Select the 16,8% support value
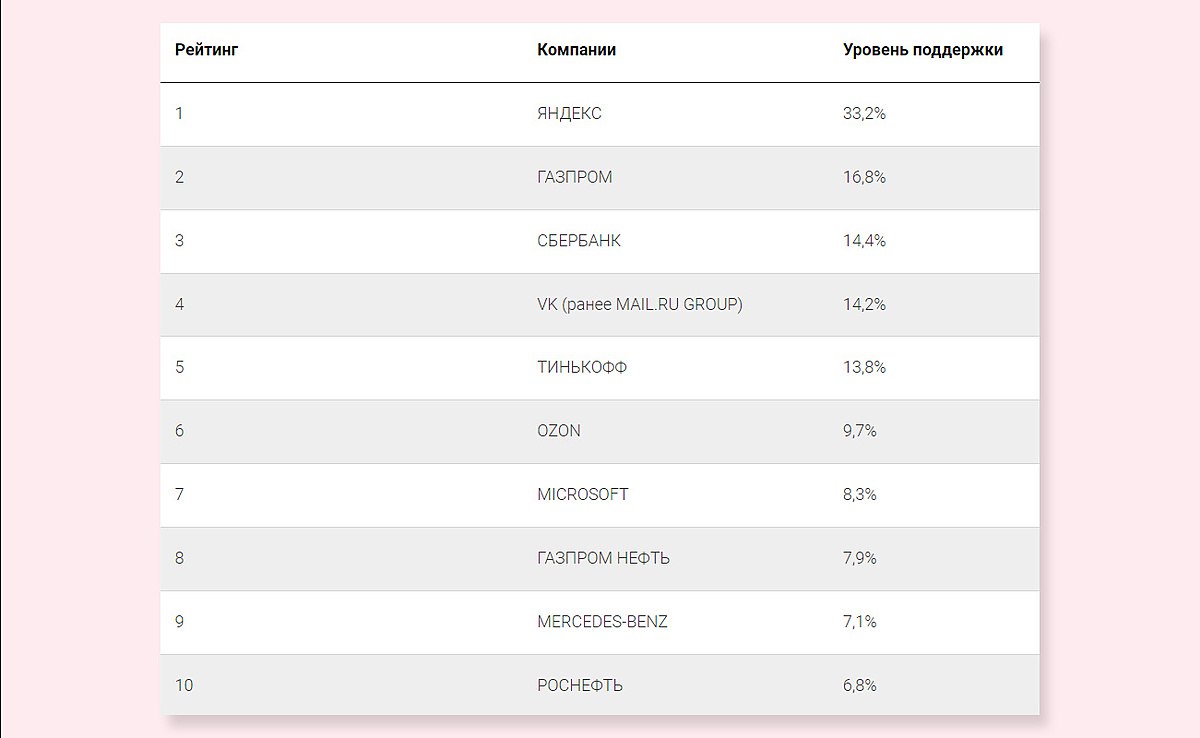The height and width of the screenshot is (738, 1200). click(864, 177)
